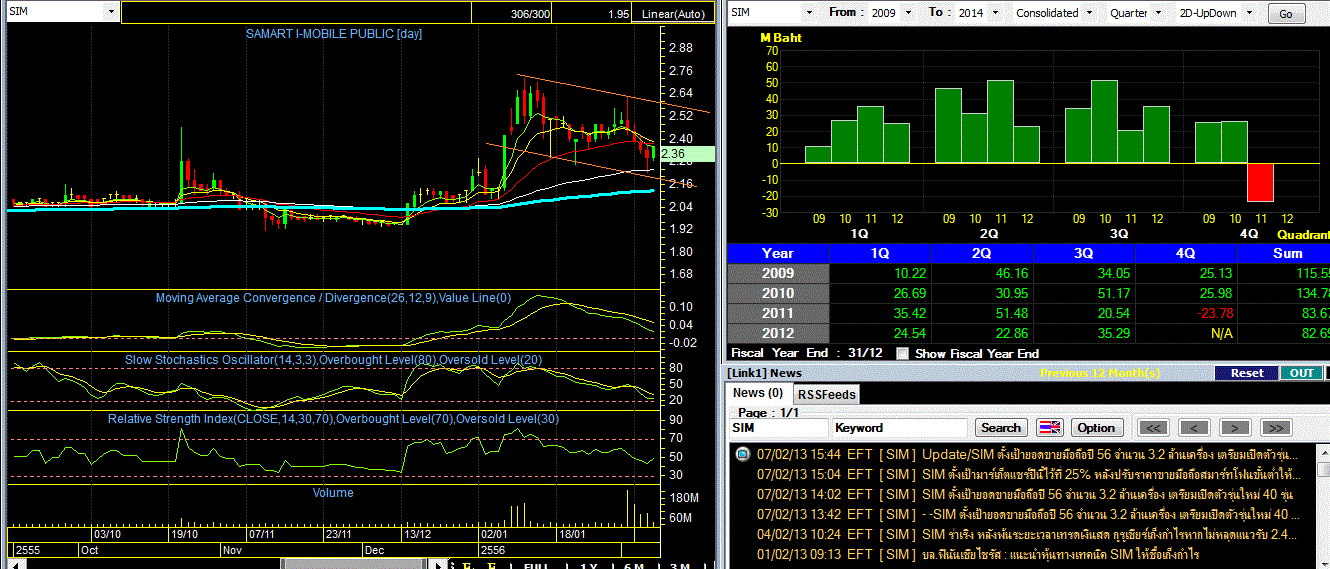Click the Relative Strength Index title
Screen dimensions: 1330x569
point(333,419)
